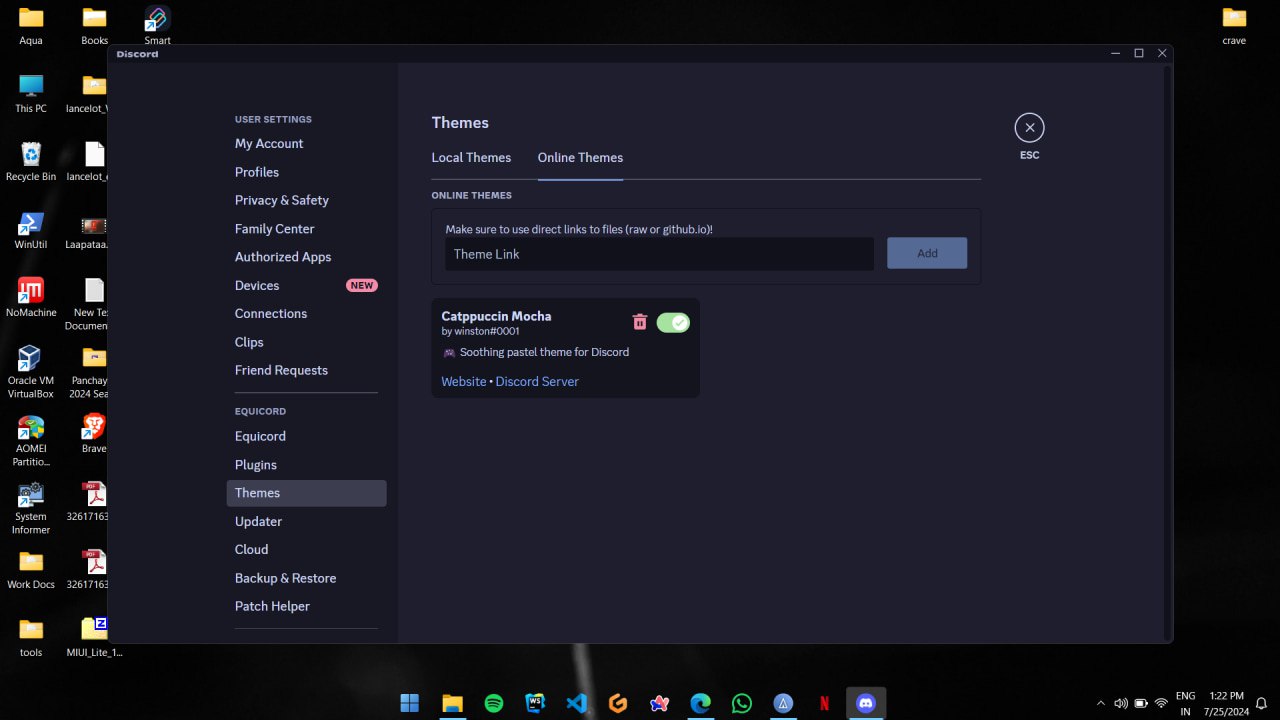Screen dimensions: 1280x720
Task: Open Clips settings
Action: click(306, 342)
